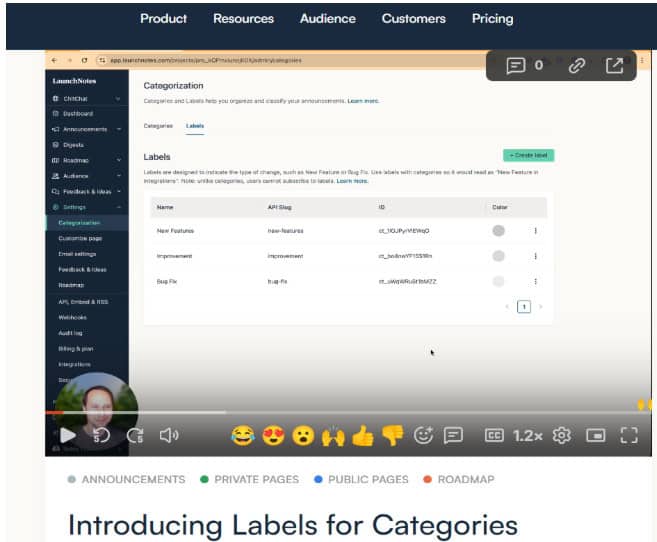Go to previous page of labels

507,307
